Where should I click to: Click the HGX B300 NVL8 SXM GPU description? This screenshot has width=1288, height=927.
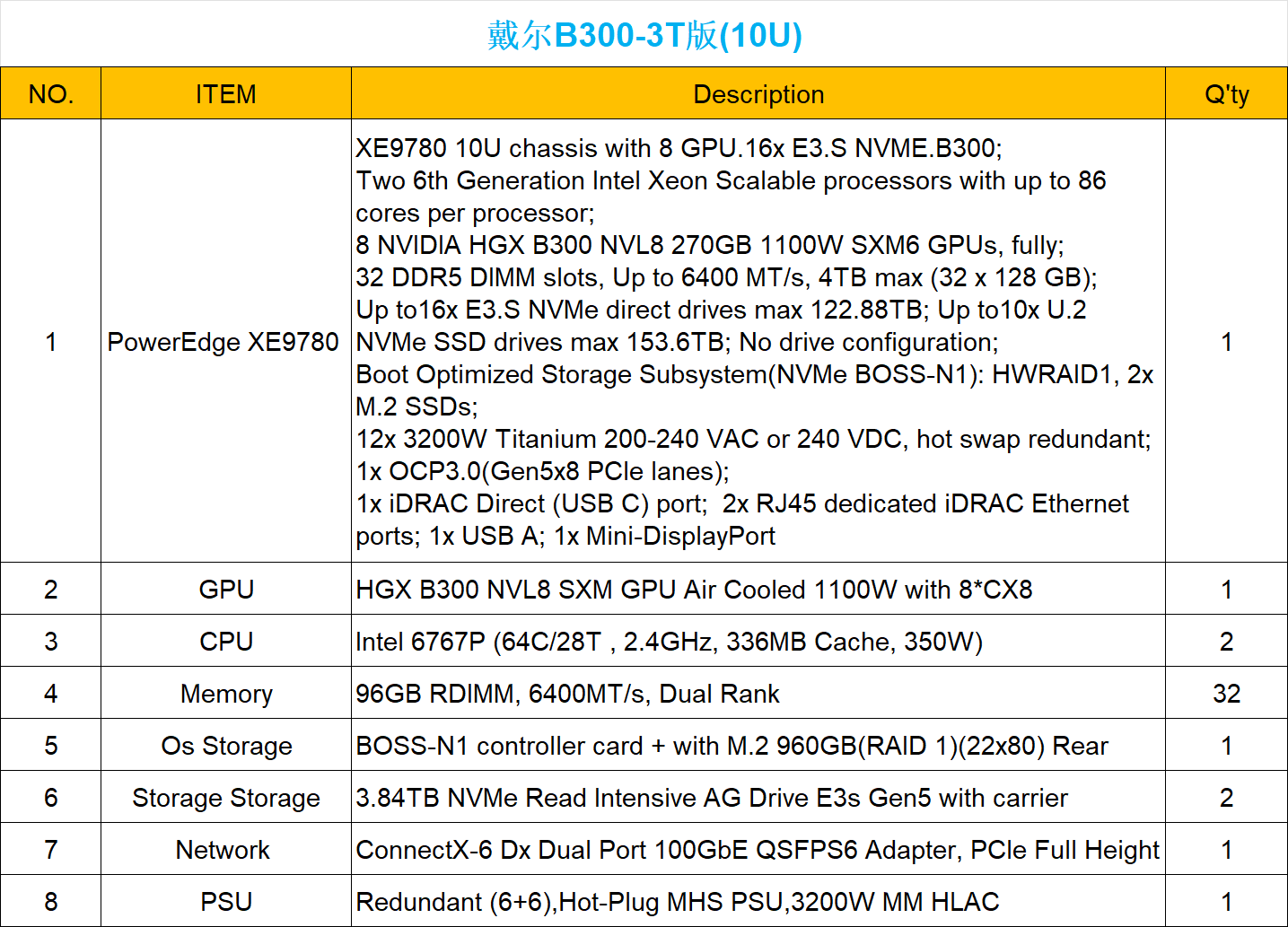758,589
